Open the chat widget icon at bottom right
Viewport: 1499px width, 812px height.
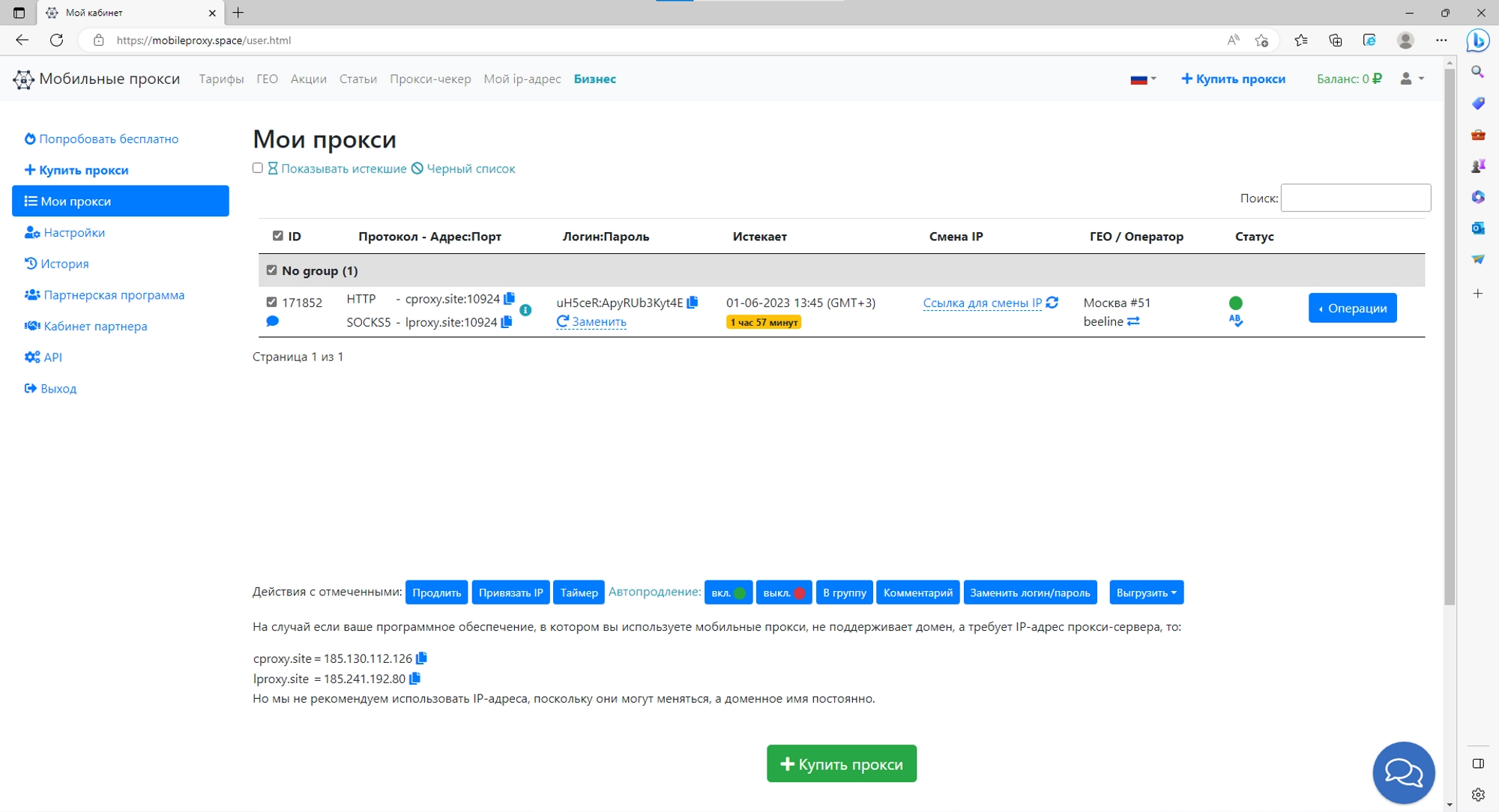pyautogui.click(x=1403, y=772)
